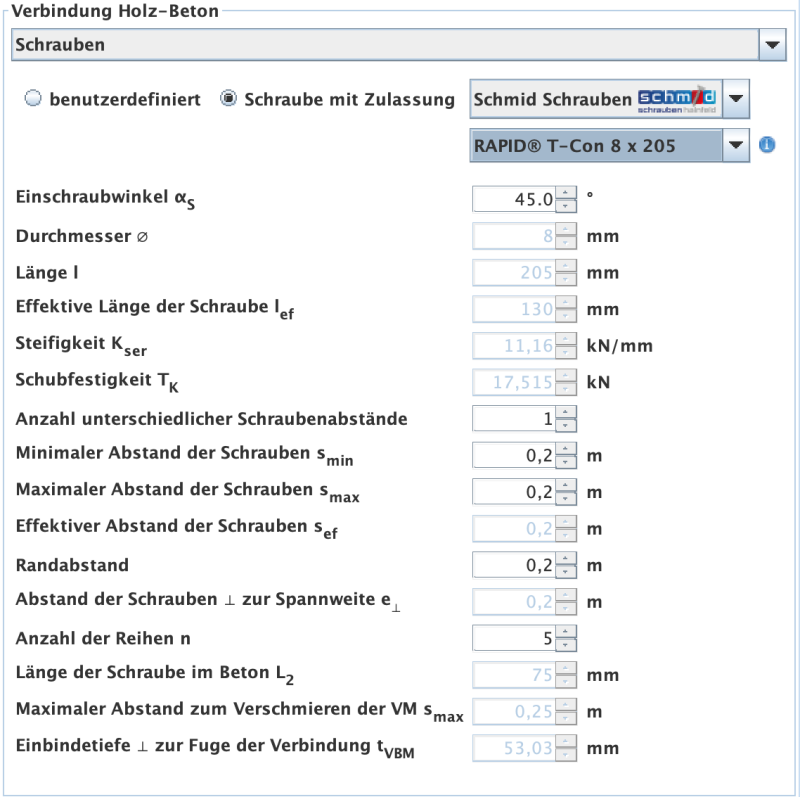Click the up stepper for Anzahl unterschiedlicher Schraubenabstände
This screenshot has width=800, height=797.
(x=567, y=413)
